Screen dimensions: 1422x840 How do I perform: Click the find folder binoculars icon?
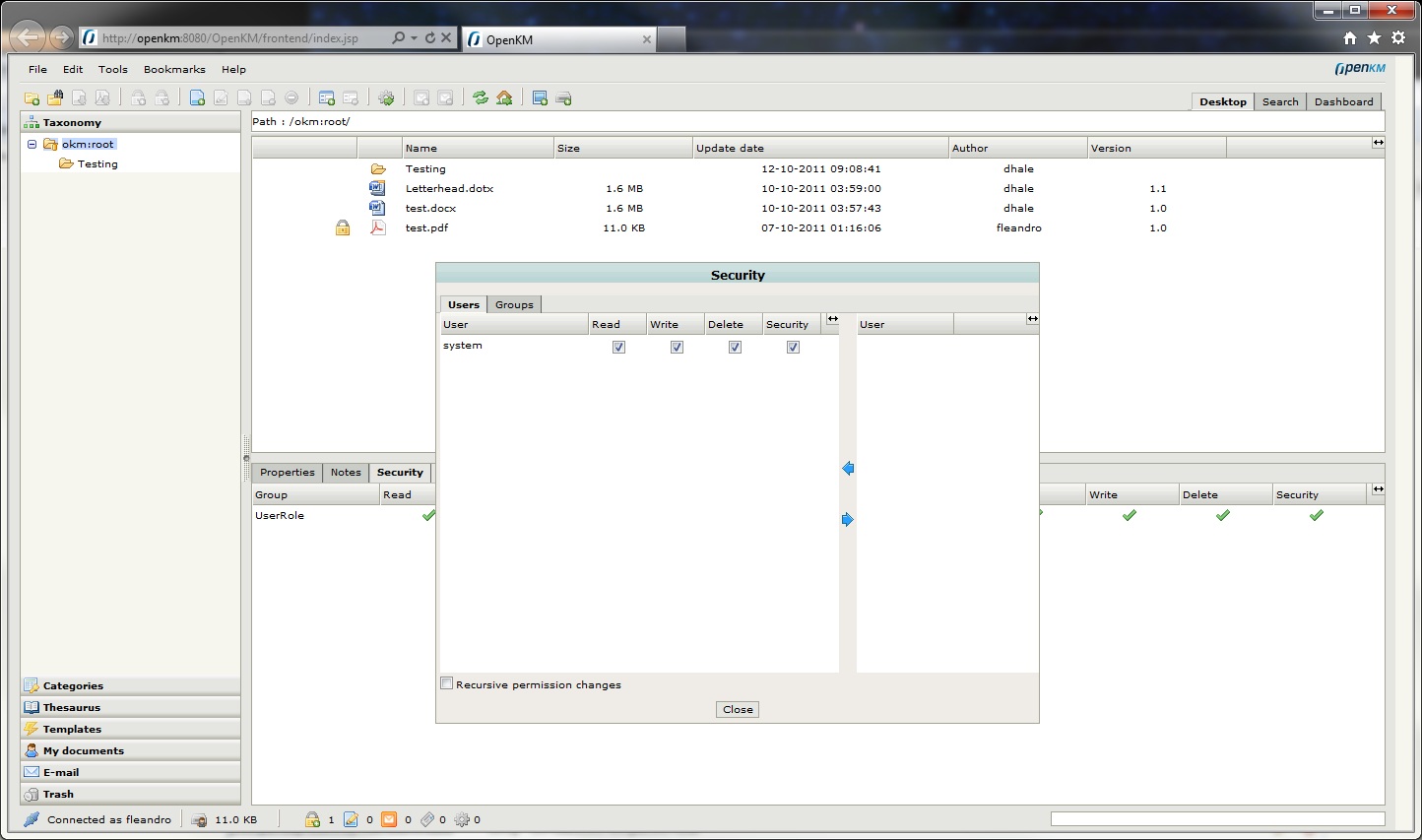click(55, 98)
